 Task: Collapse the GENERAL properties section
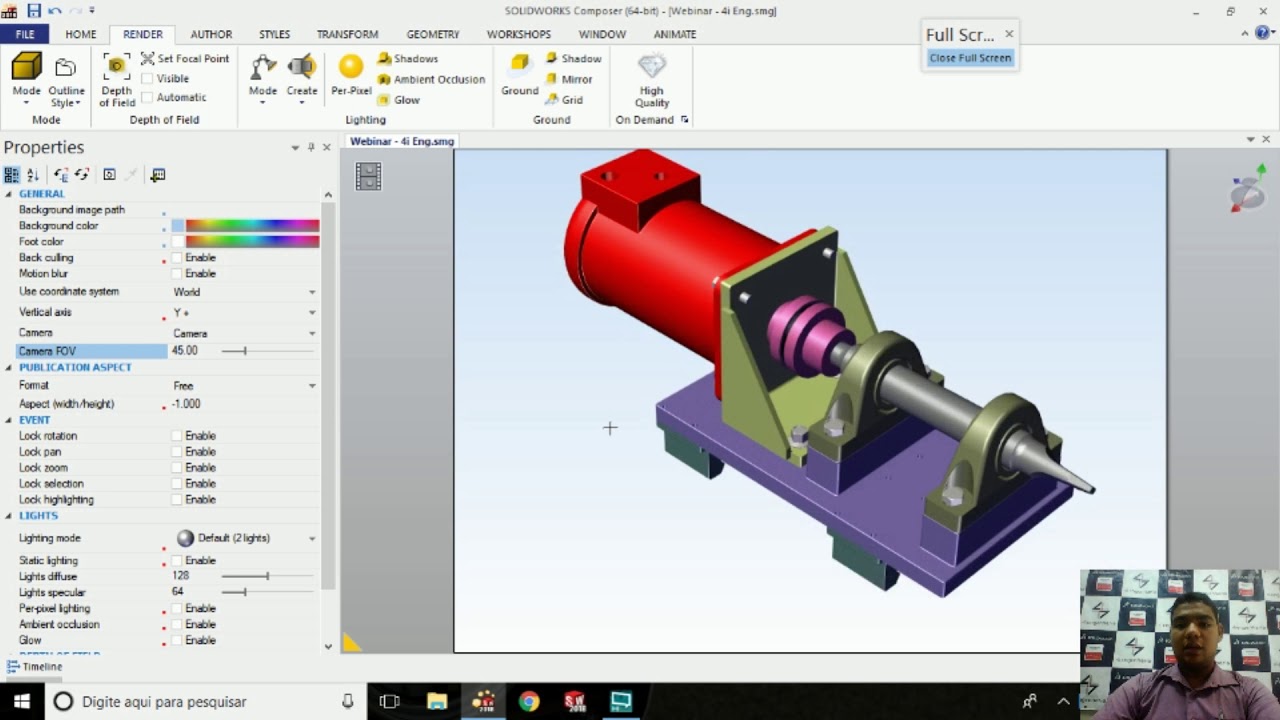coord(9,194)
